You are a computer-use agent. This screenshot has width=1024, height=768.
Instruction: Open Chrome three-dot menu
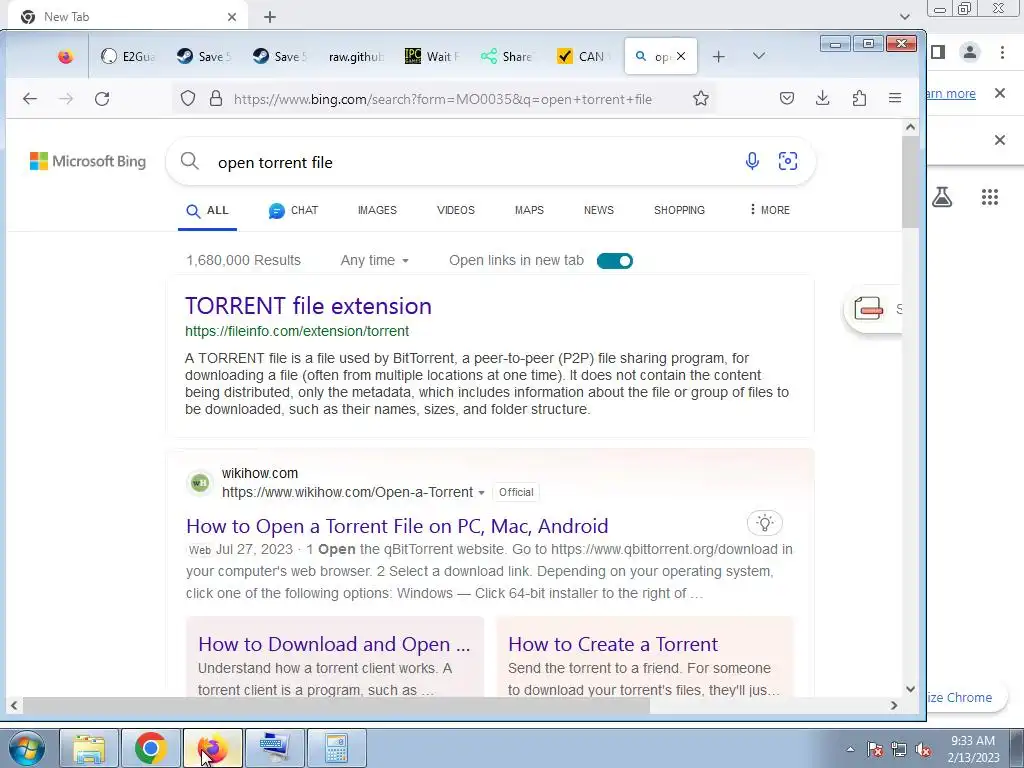pos(1002,52)
